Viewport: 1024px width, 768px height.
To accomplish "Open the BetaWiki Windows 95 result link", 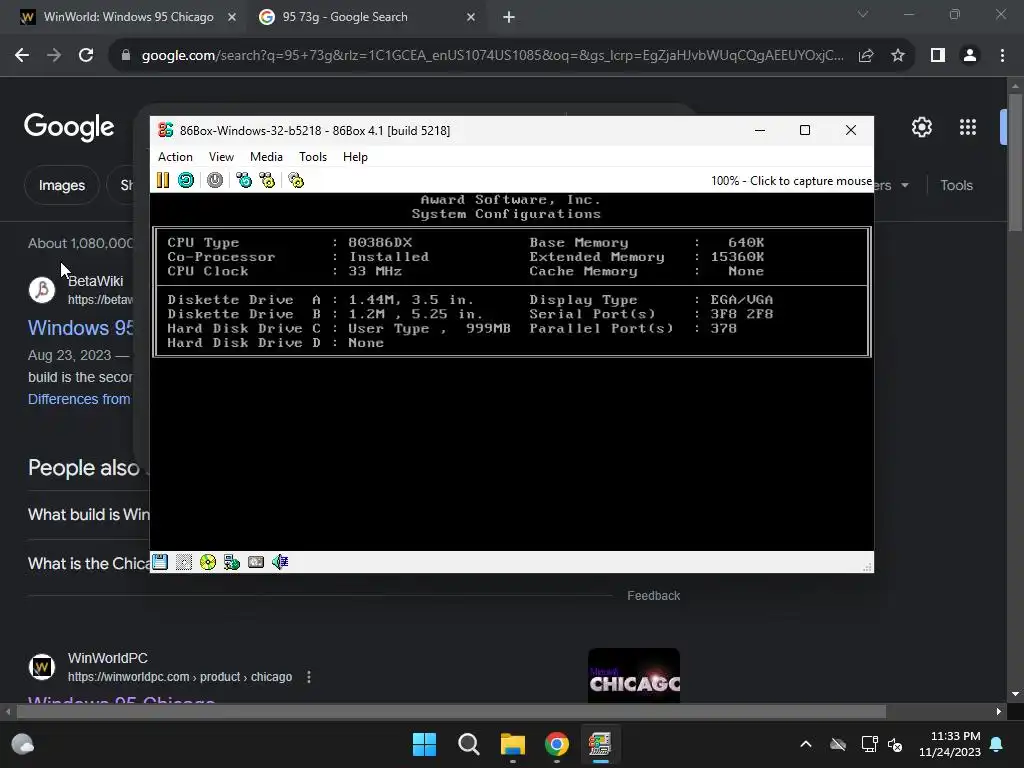I will [80, 327].
